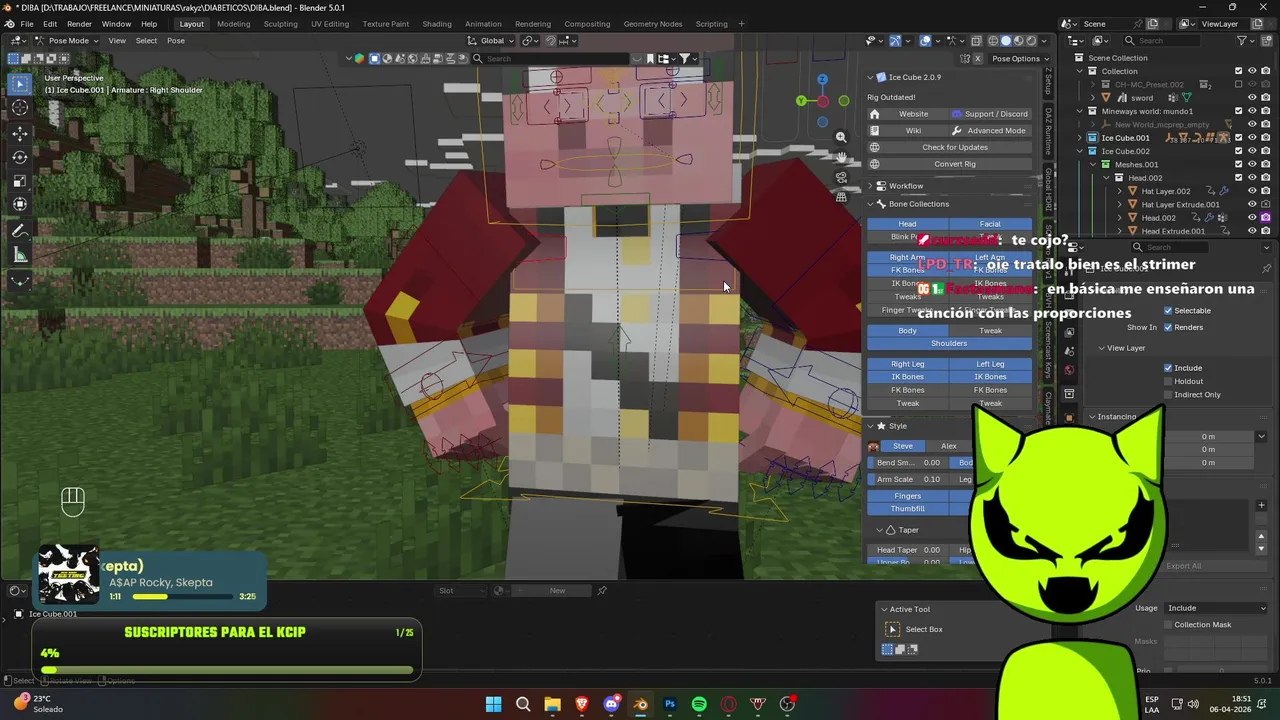1280x720 pixels.
Task: Click the camera view gizmo icon
Action: point(841,177)
